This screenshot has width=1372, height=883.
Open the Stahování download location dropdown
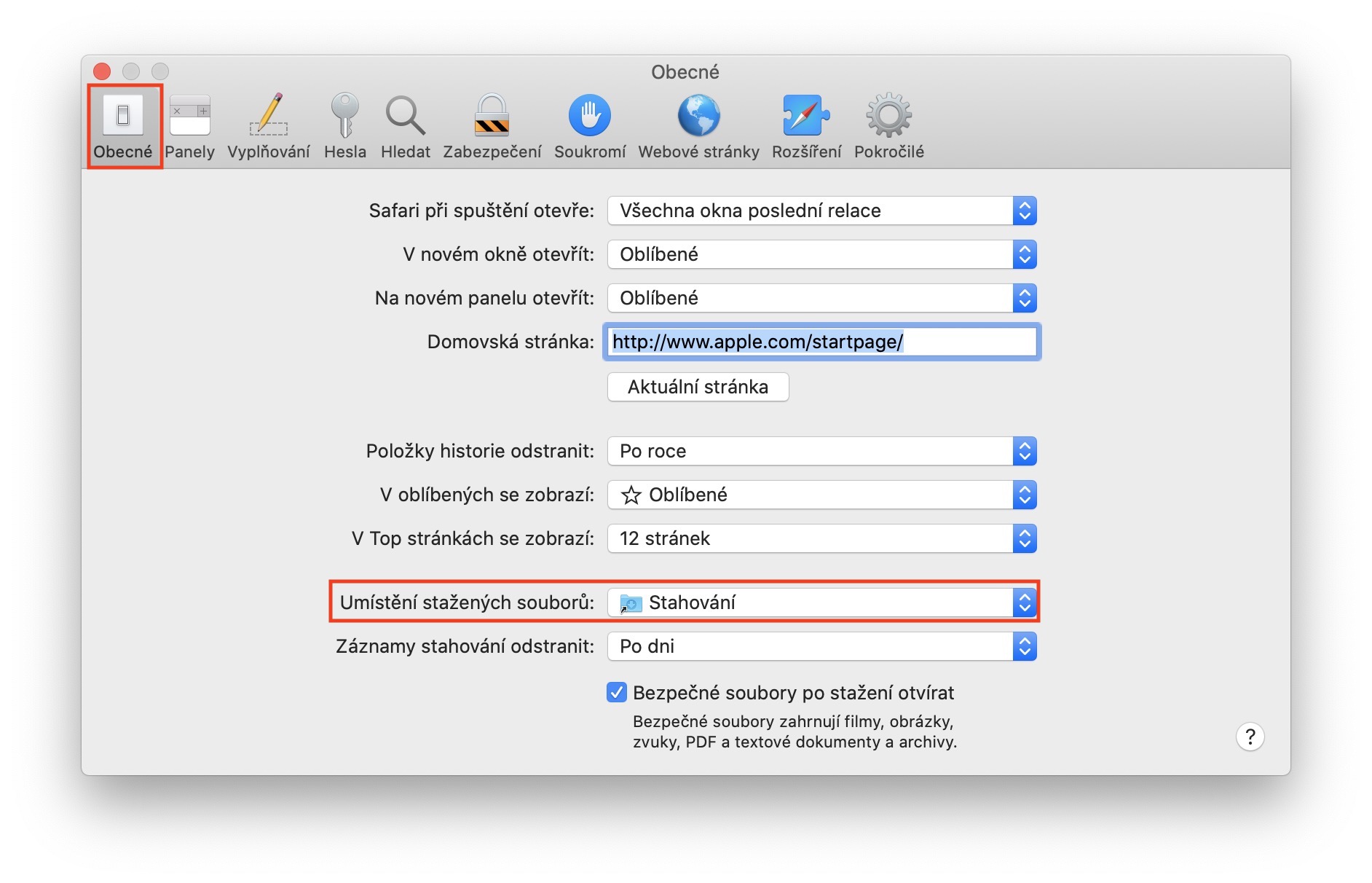click(x=822, y=603)
